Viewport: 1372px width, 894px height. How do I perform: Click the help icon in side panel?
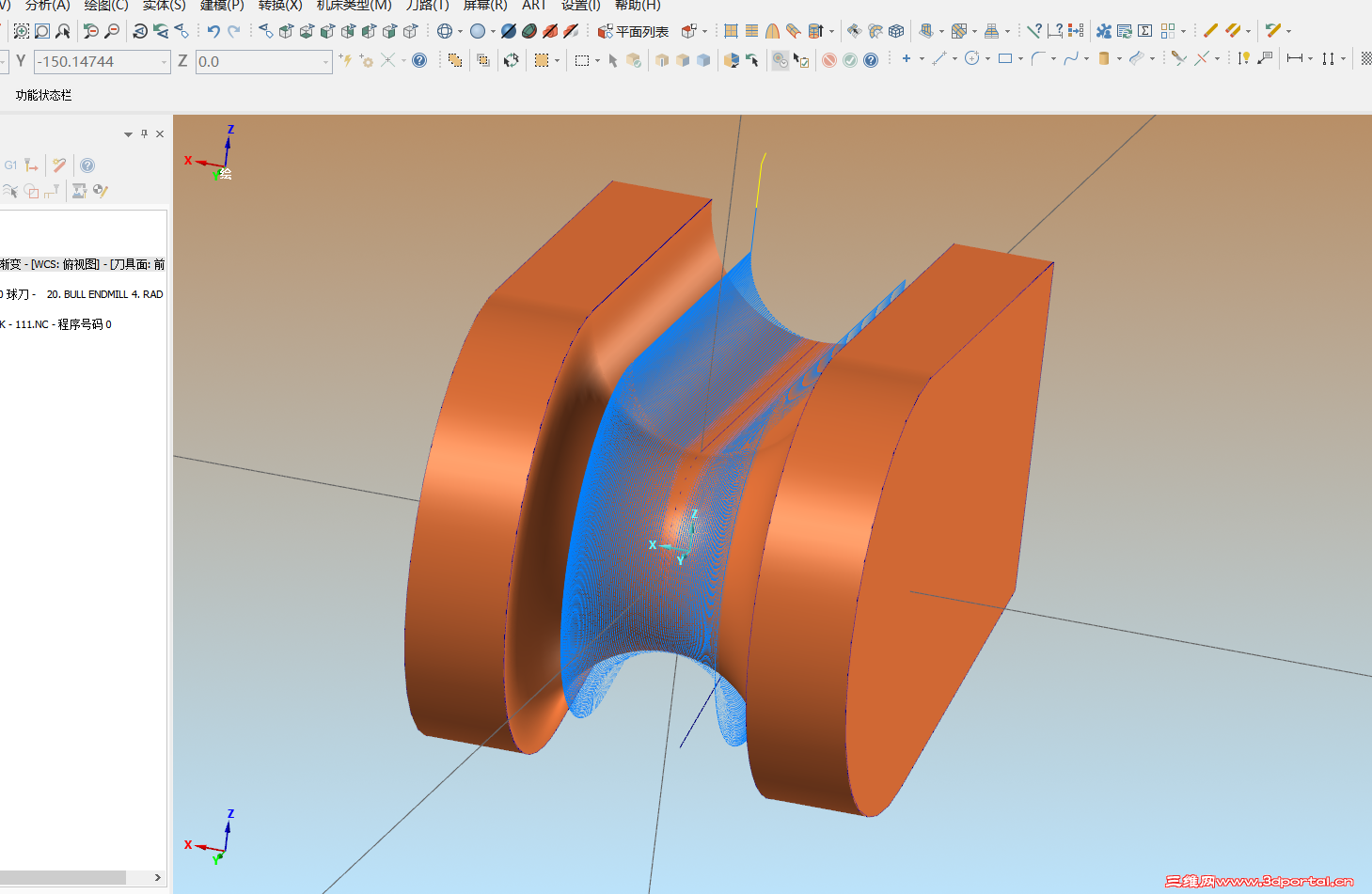click(87, 165)
